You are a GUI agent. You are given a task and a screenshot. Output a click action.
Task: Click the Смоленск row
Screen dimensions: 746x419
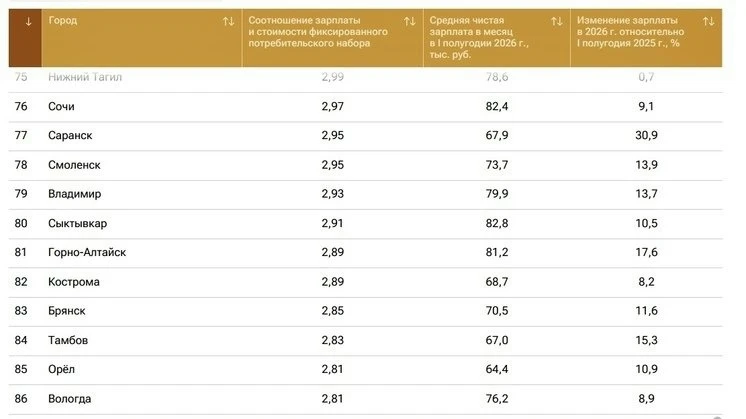(365, 165)
